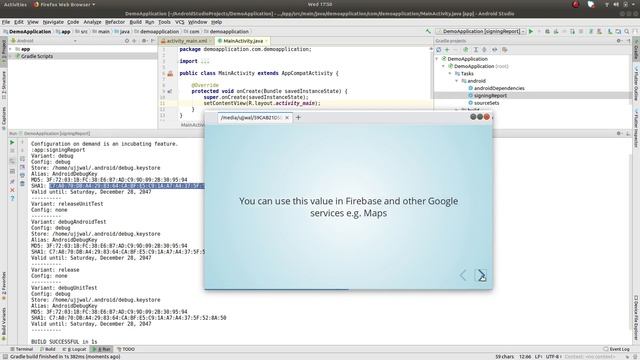The image size is (640, 360).
Task: Open the File menu
Action: 6,22
